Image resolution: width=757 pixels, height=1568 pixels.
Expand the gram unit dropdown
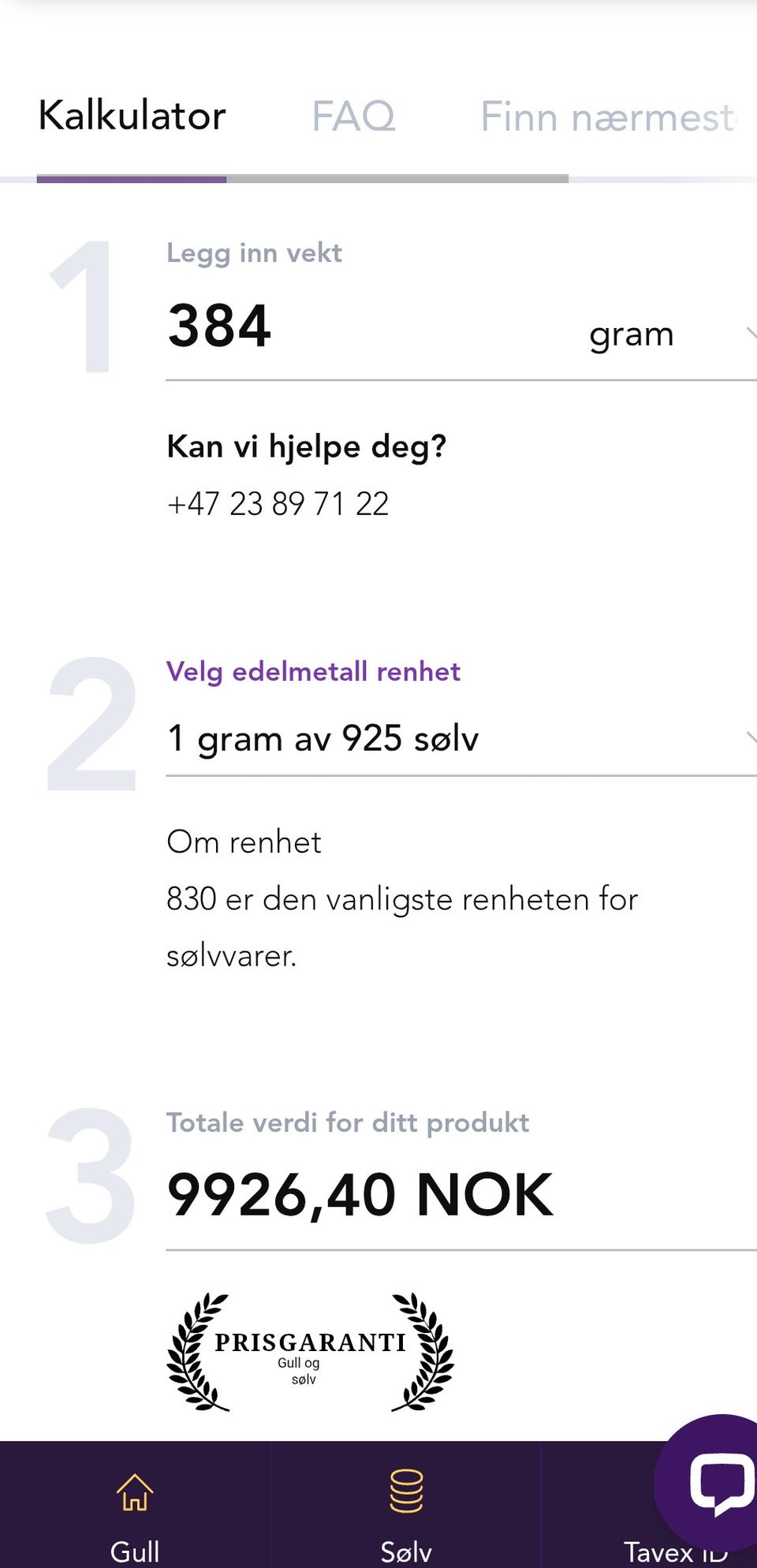632,334
